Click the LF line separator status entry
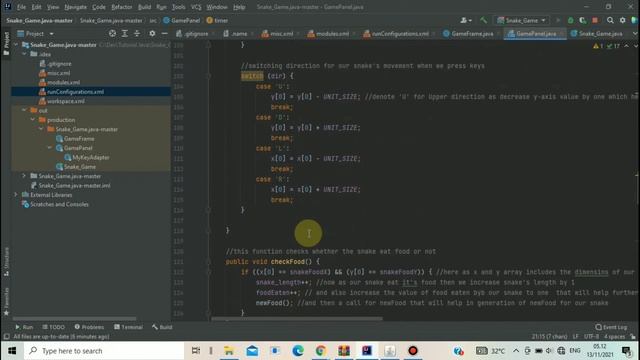The height and width of the screenshot is (360, 640). click(576, 336)
